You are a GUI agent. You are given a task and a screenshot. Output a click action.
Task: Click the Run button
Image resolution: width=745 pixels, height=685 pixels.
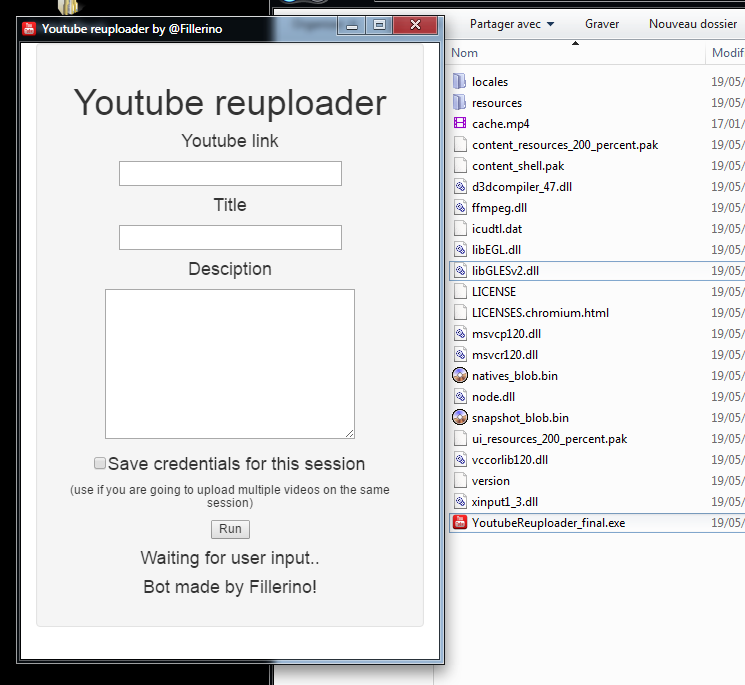coord(230,529)
